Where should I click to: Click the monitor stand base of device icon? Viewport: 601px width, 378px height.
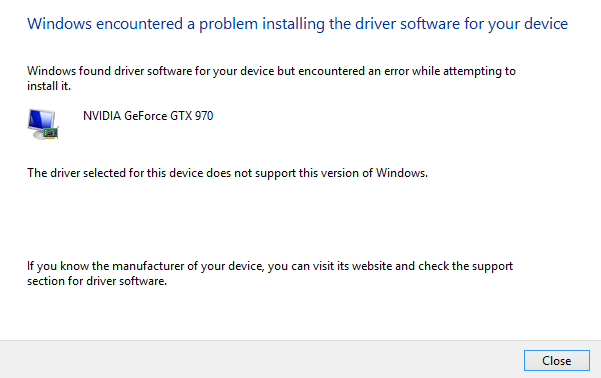click(41, 135)
